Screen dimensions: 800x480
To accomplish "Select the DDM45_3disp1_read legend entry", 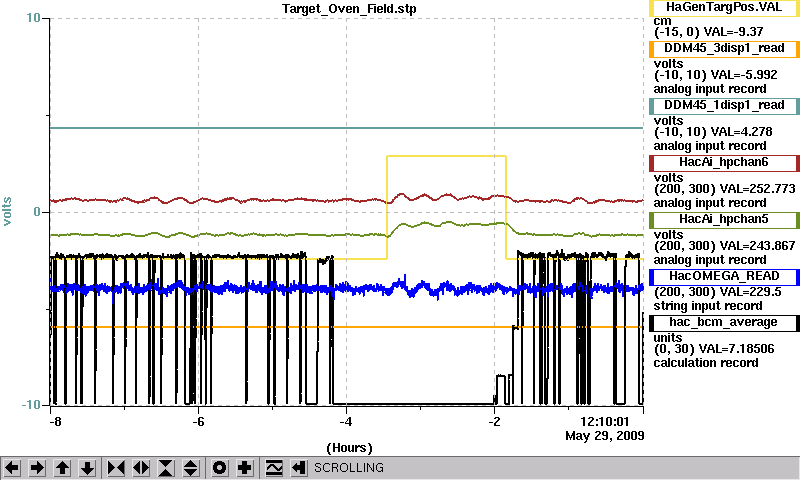I will 724,48.
